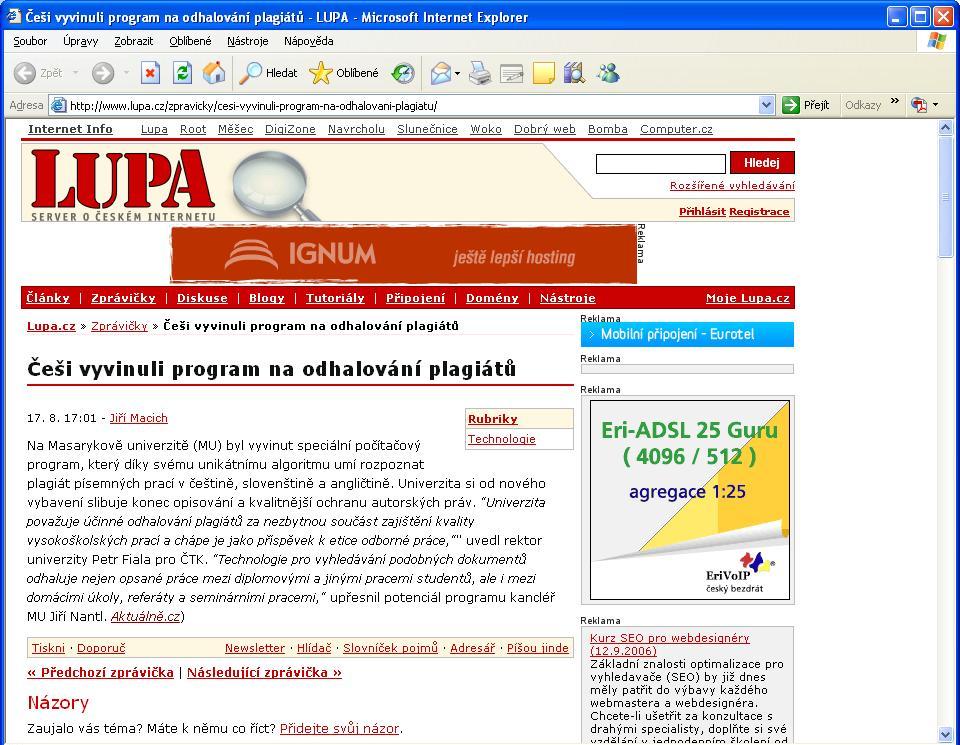Open History clock icon in toolbar
The width and height of the screenshot is (960, 745).
[403, 73]
